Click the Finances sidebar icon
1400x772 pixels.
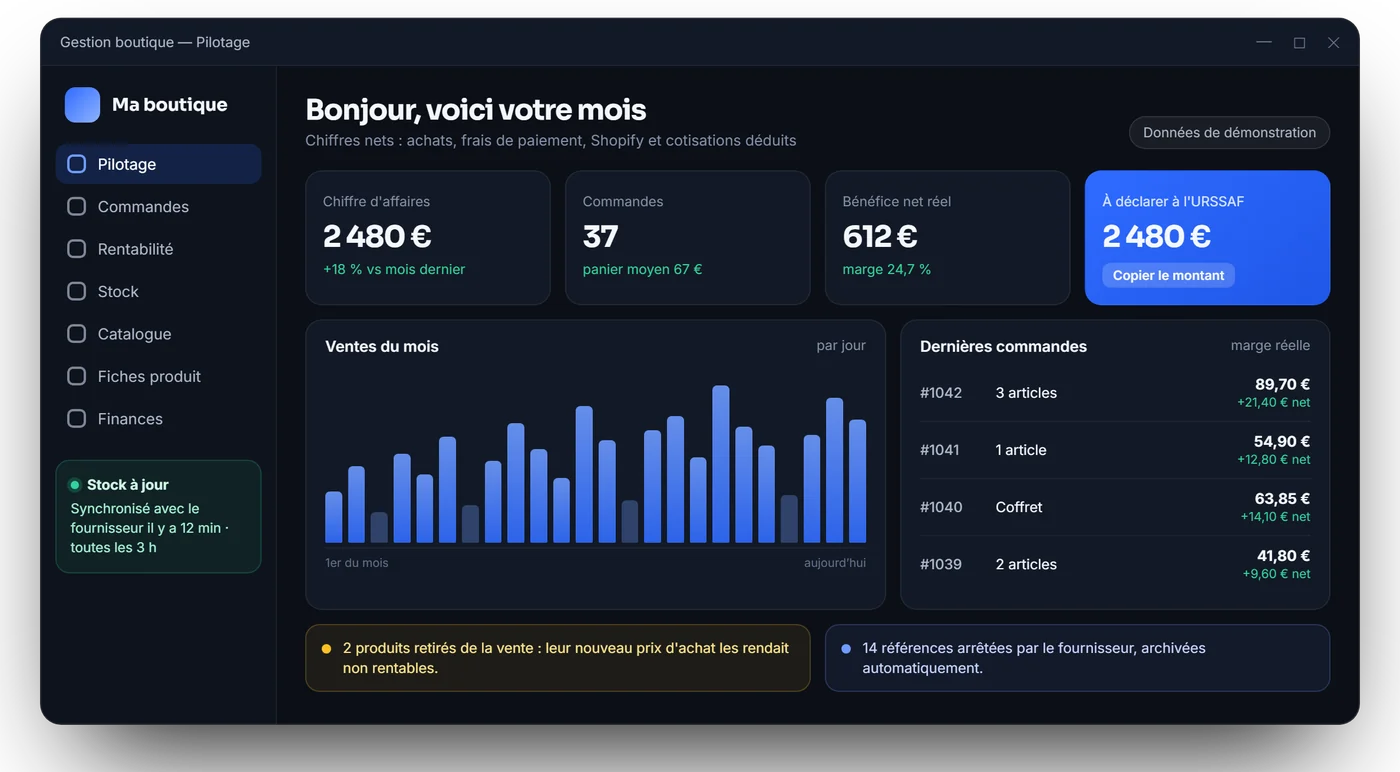point(76,419)
